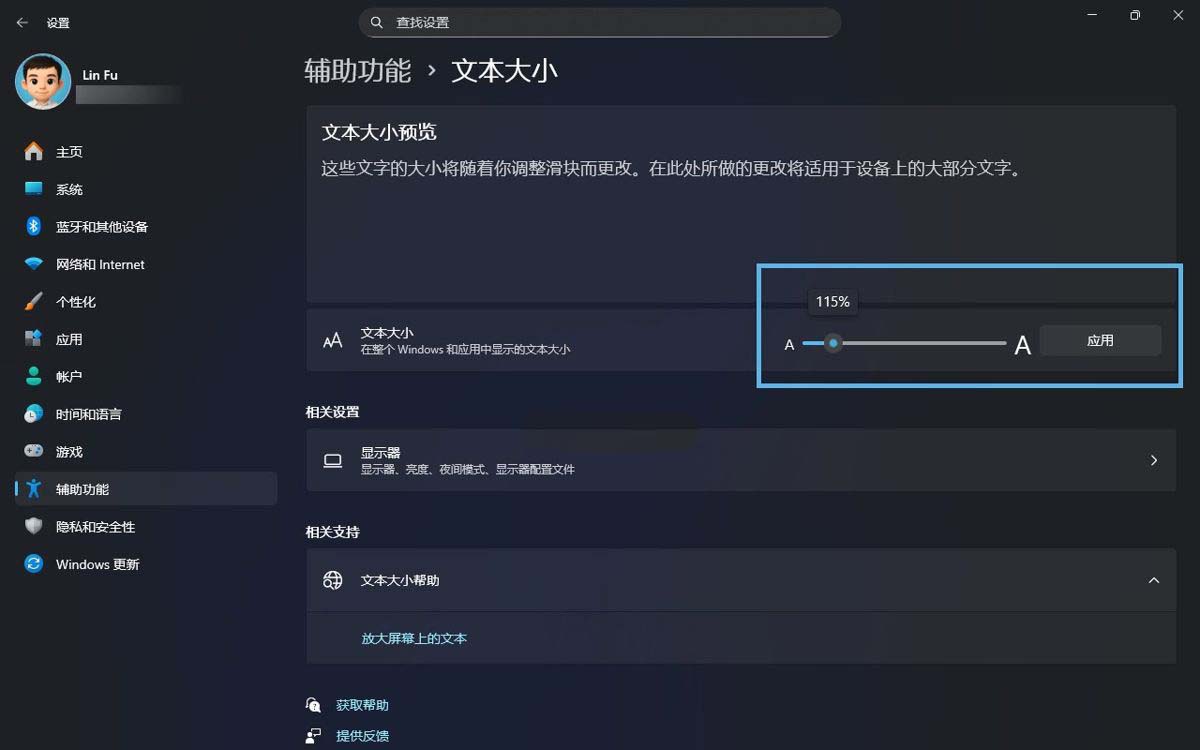Select the Gaming (游戏) controller icon
The height and width of the screenshot is (750, 1200).
click(34, 452)
